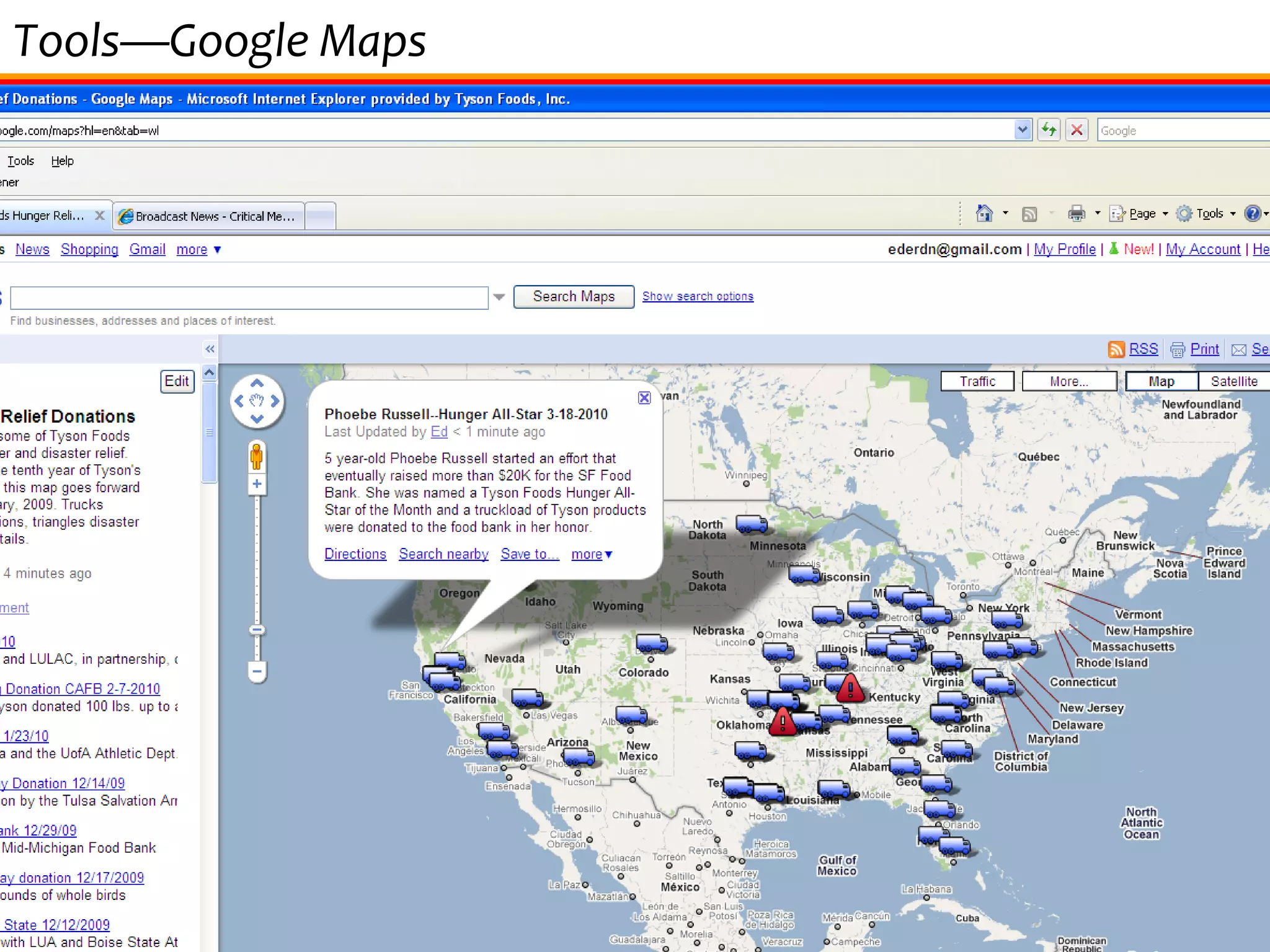This screenshot has height=952, width=1270.
Task: Click Search nearby link in bubble
Action: point(443,554)
